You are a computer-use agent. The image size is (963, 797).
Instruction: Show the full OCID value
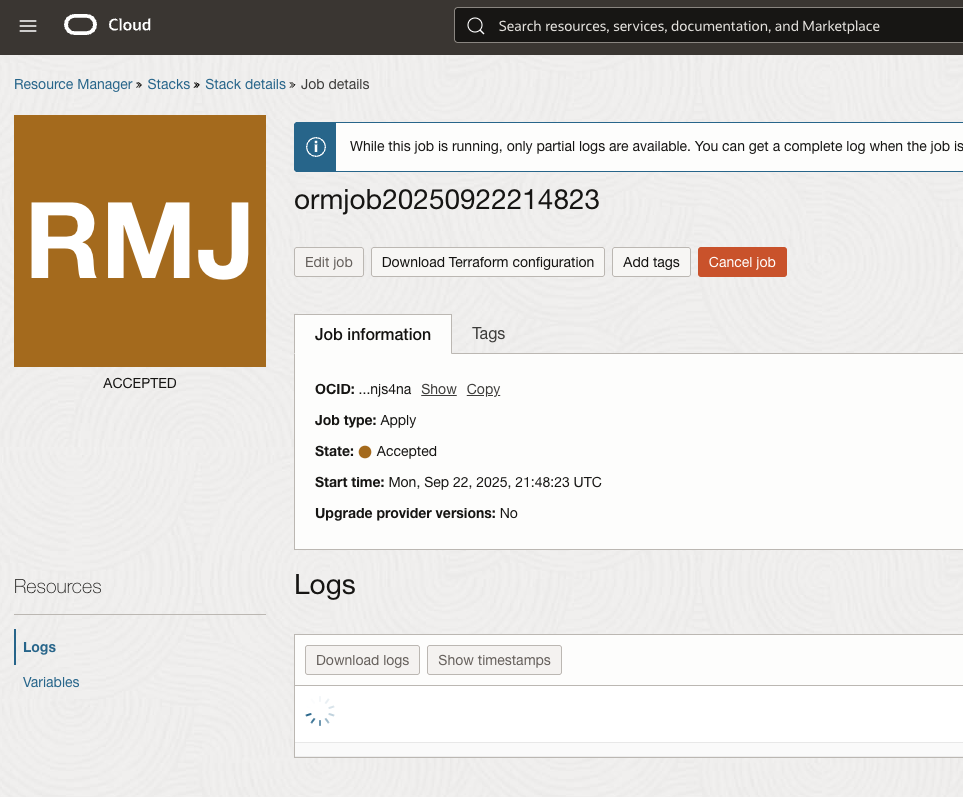coord(438,389)
